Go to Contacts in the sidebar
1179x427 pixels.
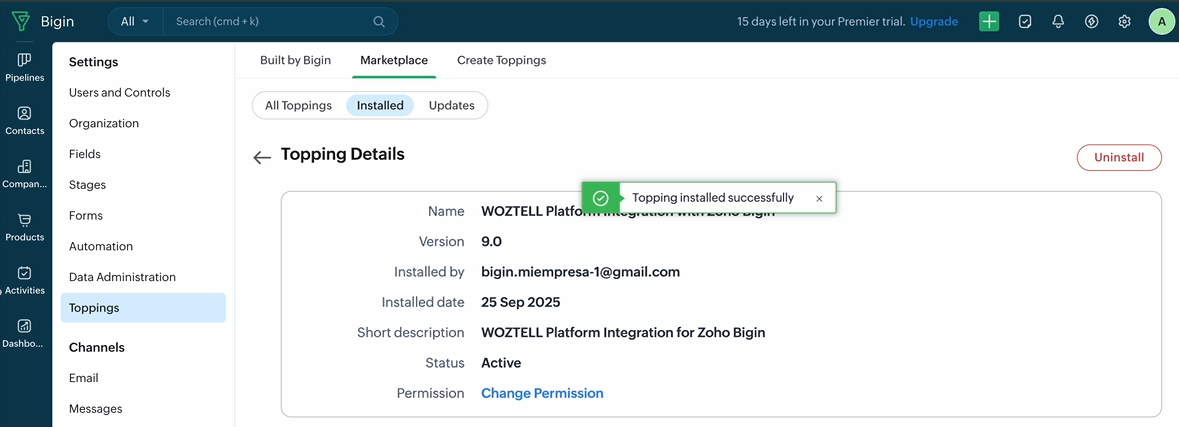pos(24,120)
